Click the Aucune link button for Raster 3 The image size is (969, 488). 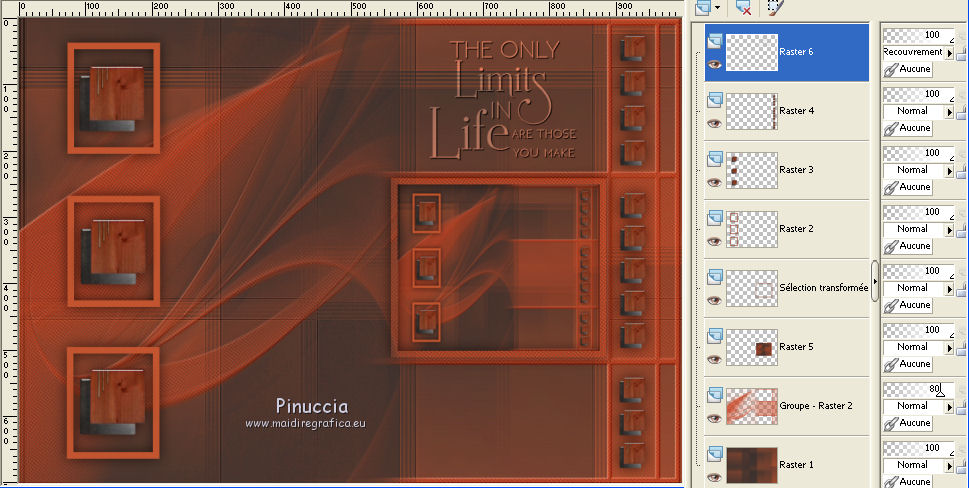(907, 187)
